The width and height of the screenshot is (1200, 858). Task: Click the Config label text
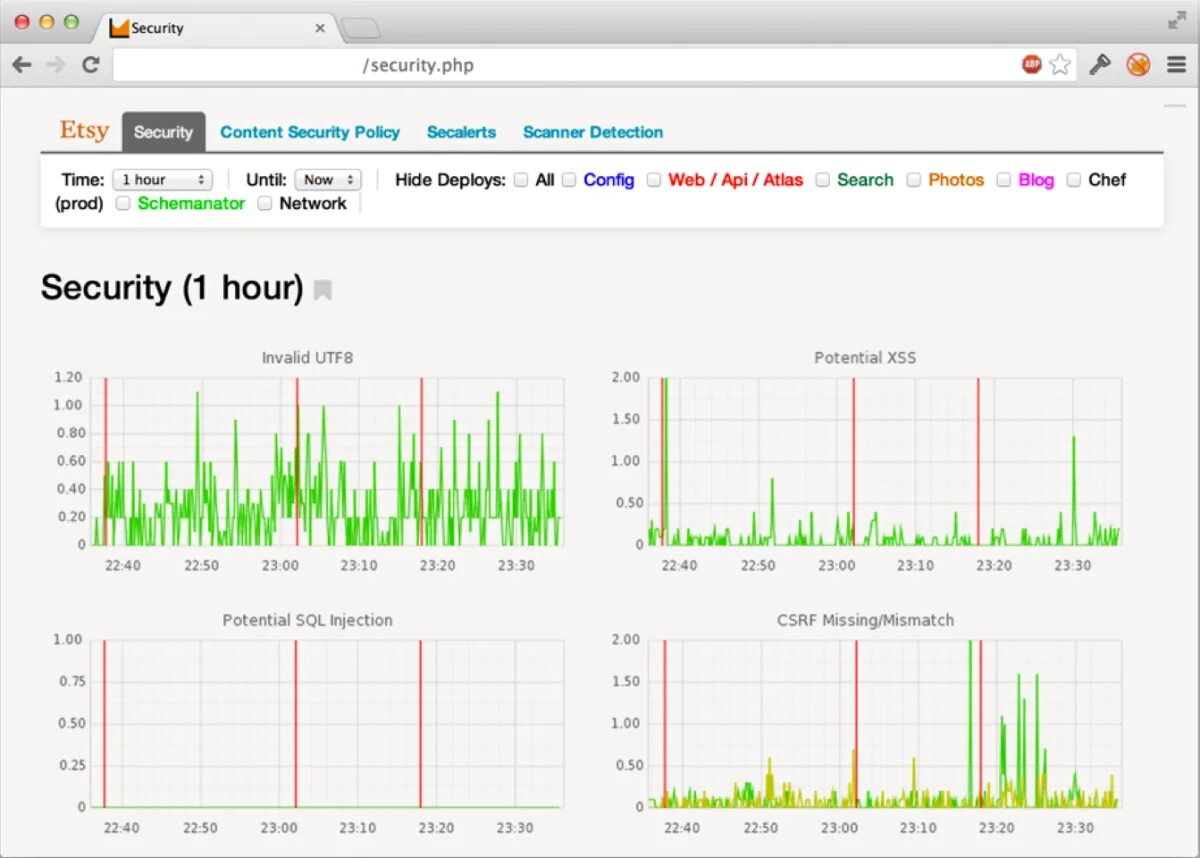tap(609, 180)
